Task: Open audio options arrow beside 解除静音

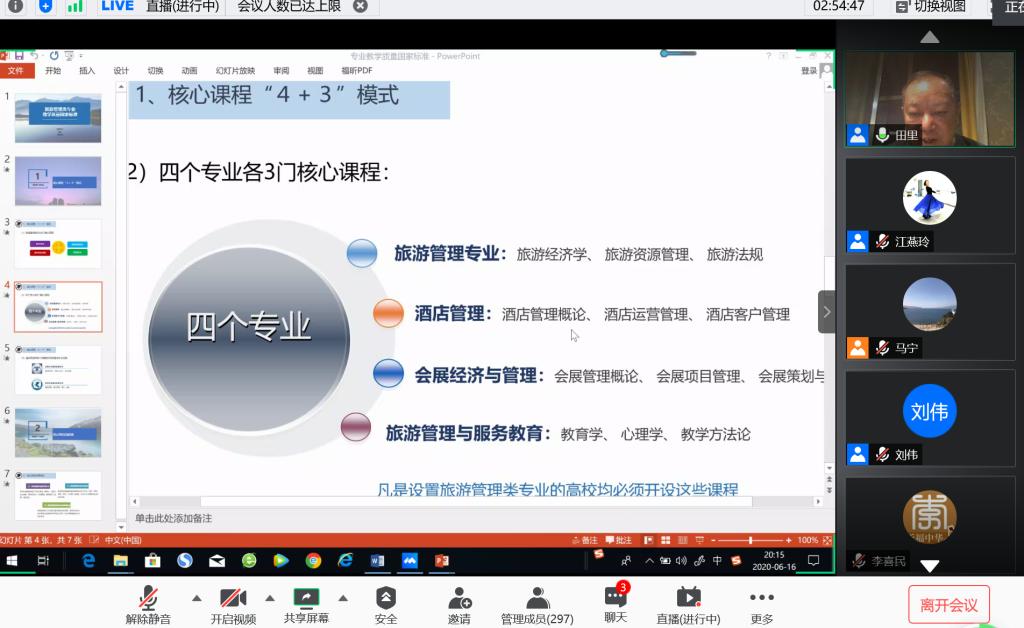Action: coord(197,598)
